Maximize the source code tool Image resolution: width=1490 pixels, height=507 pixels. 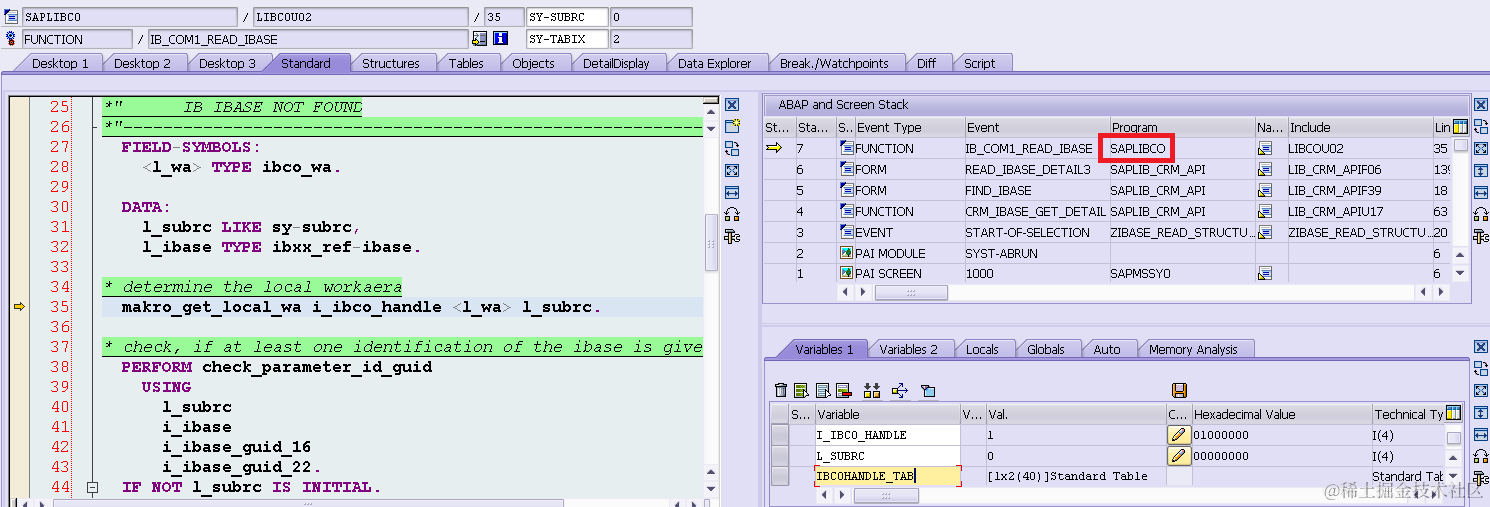(x=732, y=170)
